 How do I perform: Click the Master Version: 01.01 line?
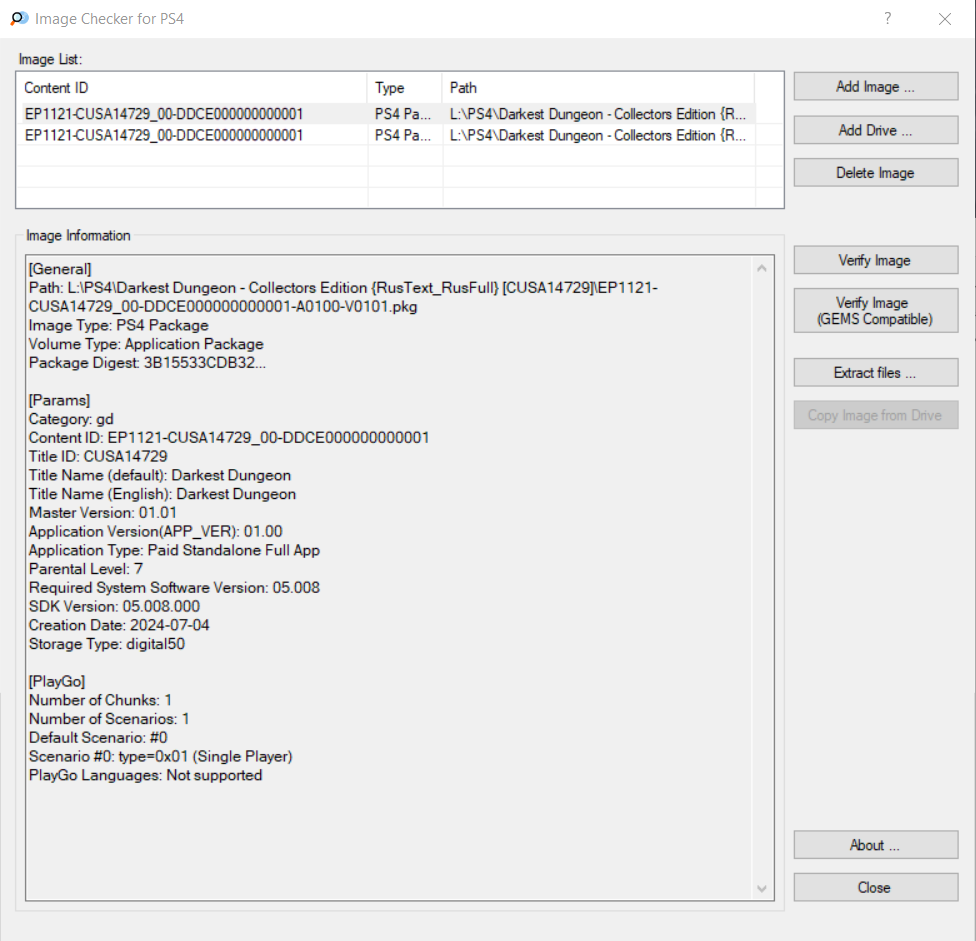103,512
